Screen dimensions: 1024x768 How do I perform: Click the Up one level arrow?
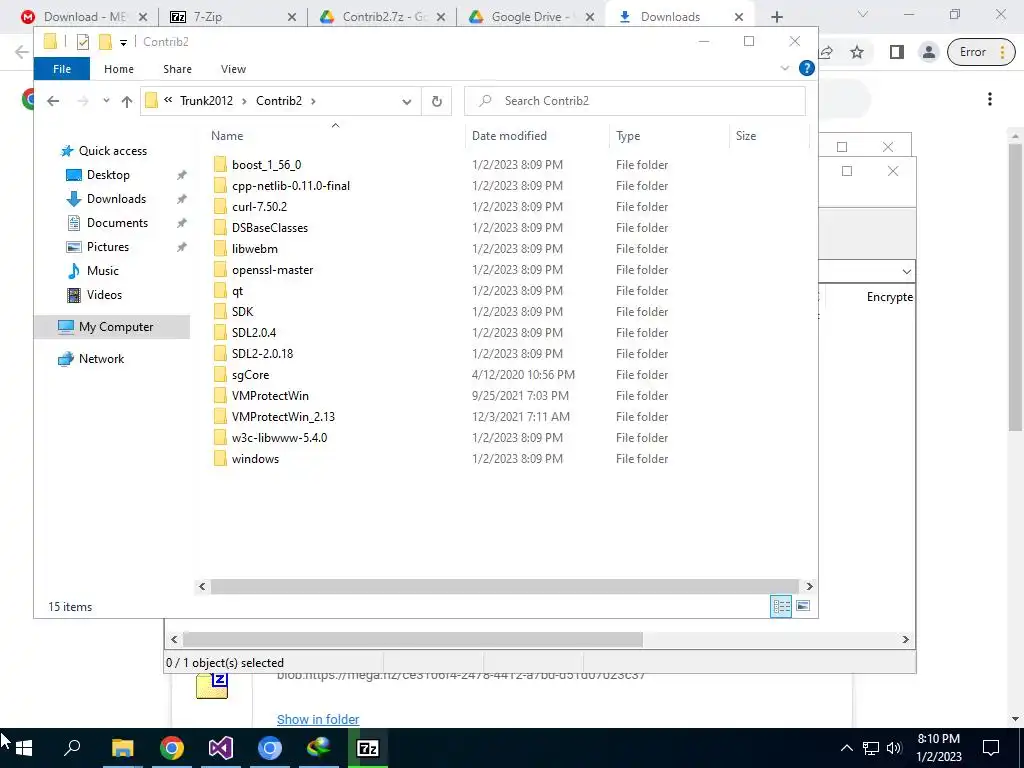tap(127, 101)
